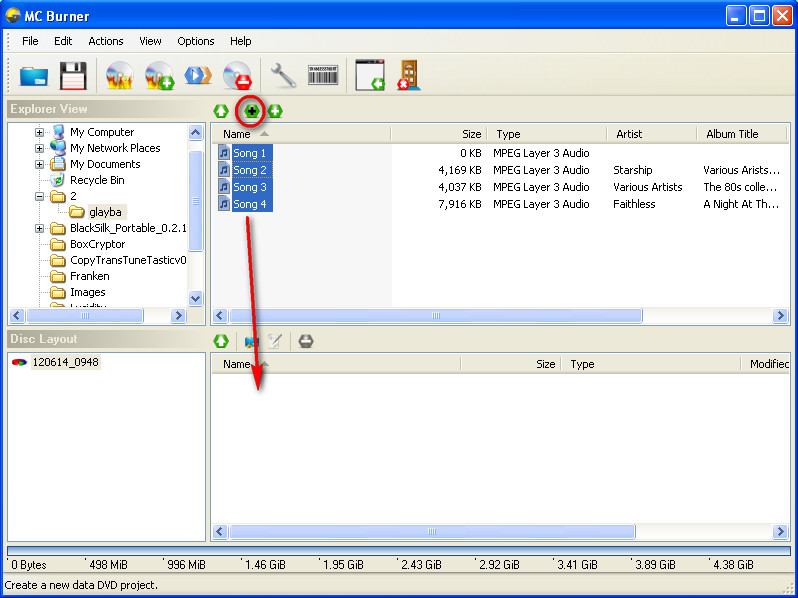Image resolution: width=798 pixels, height=598 pixels.
Task: Click the burn disc flame icon
Action: (120, 77)
